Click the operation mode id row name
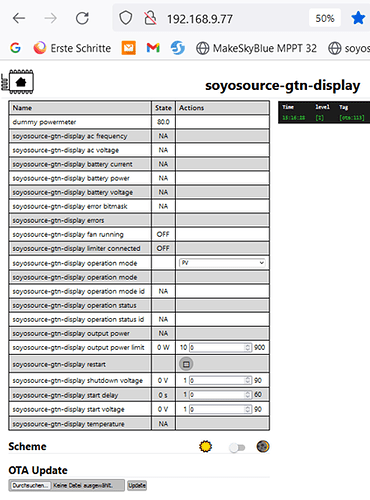Screen dimensions: 370x500 click(79, 291)
